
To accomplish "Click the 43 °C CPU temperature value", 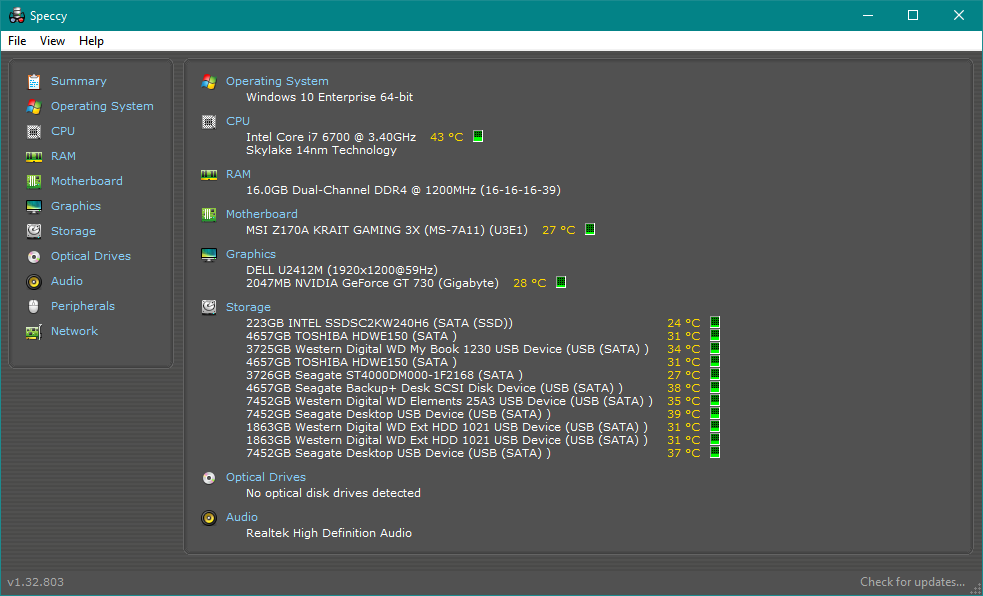I will click(x=446, y=137).
